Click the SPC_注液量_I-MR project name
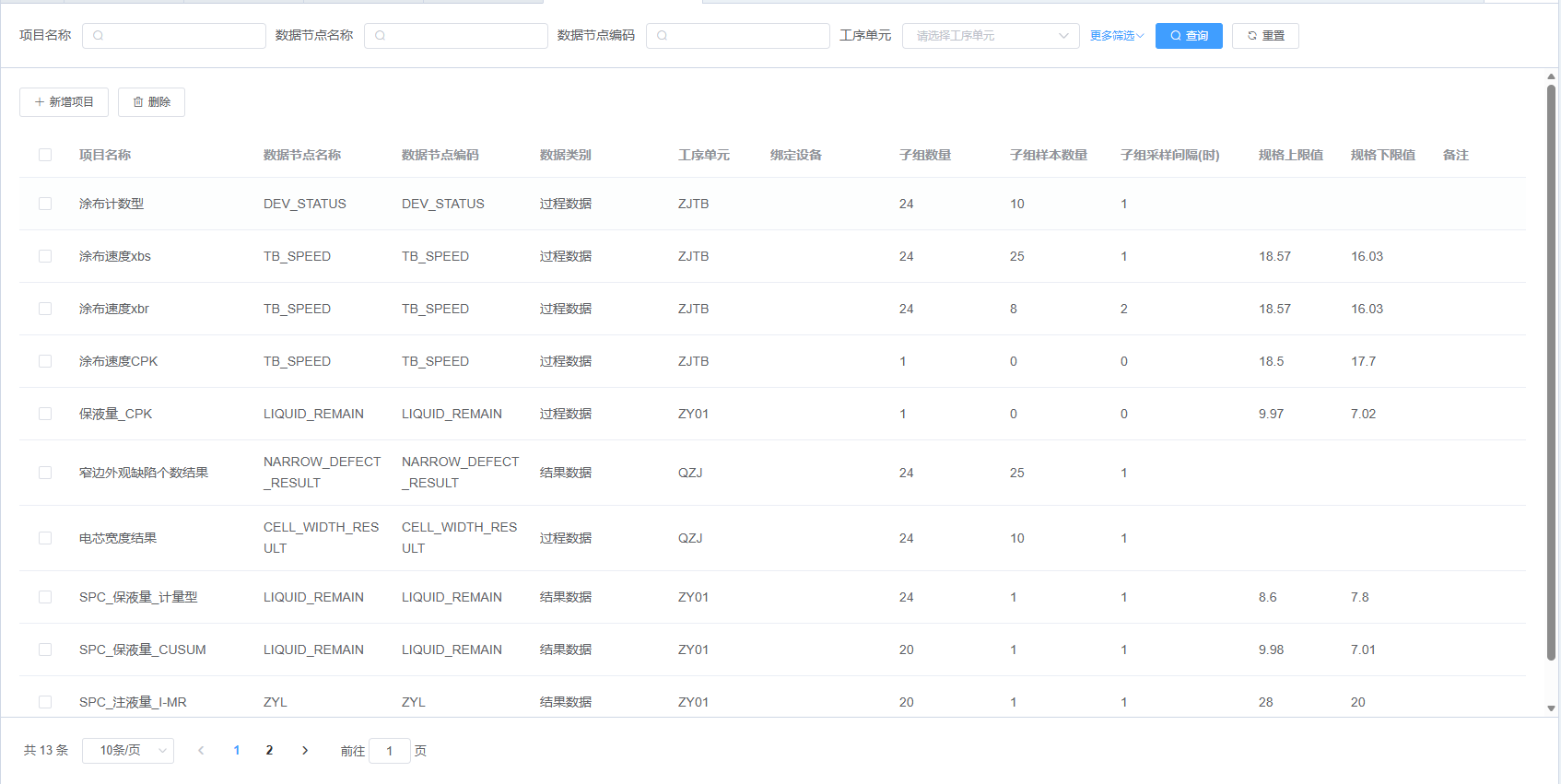Screen dimensions: 1561x784 coord(133,702)
